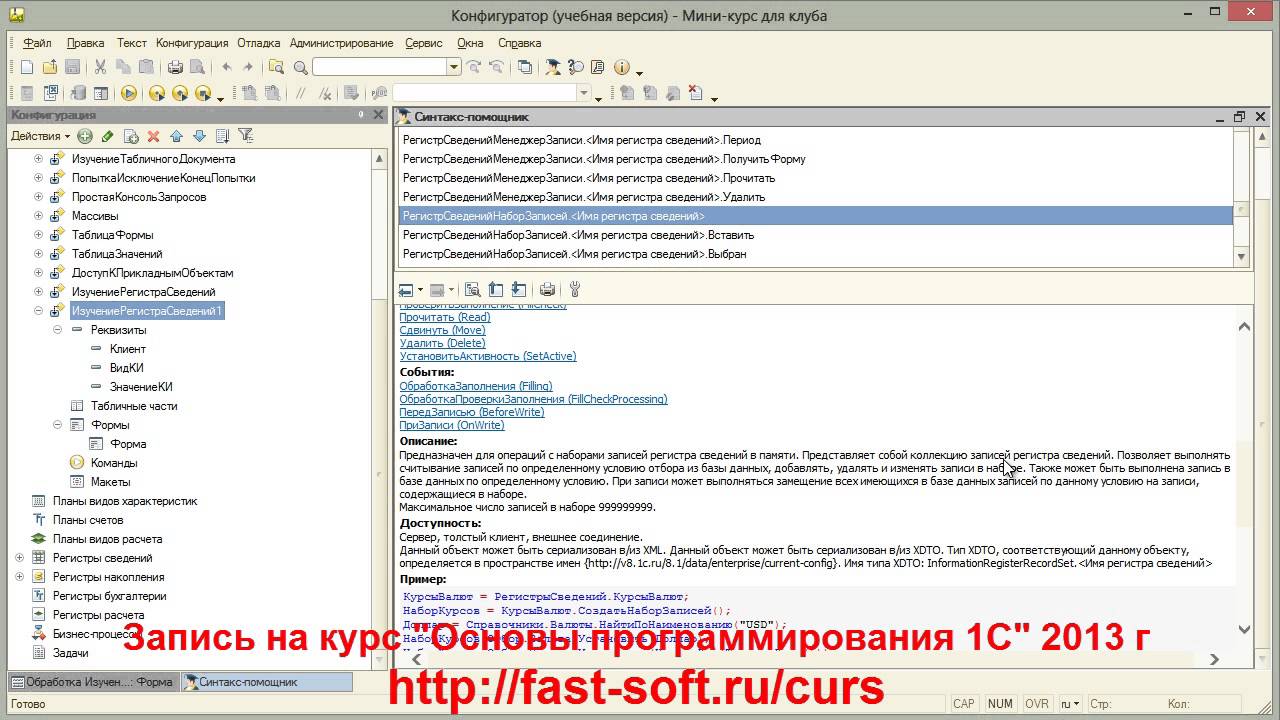Screen dimensions: 1280x720
Task: Click the round Info icon in main toolbar
Action: click(x=621, y=67)
